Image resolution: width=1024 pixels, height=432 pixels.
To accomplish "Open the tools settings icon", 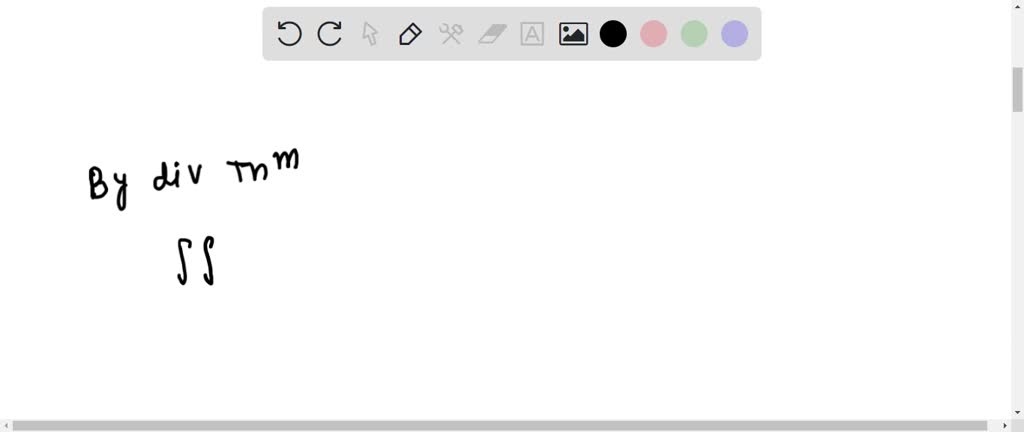I will [x=451, y=34].
